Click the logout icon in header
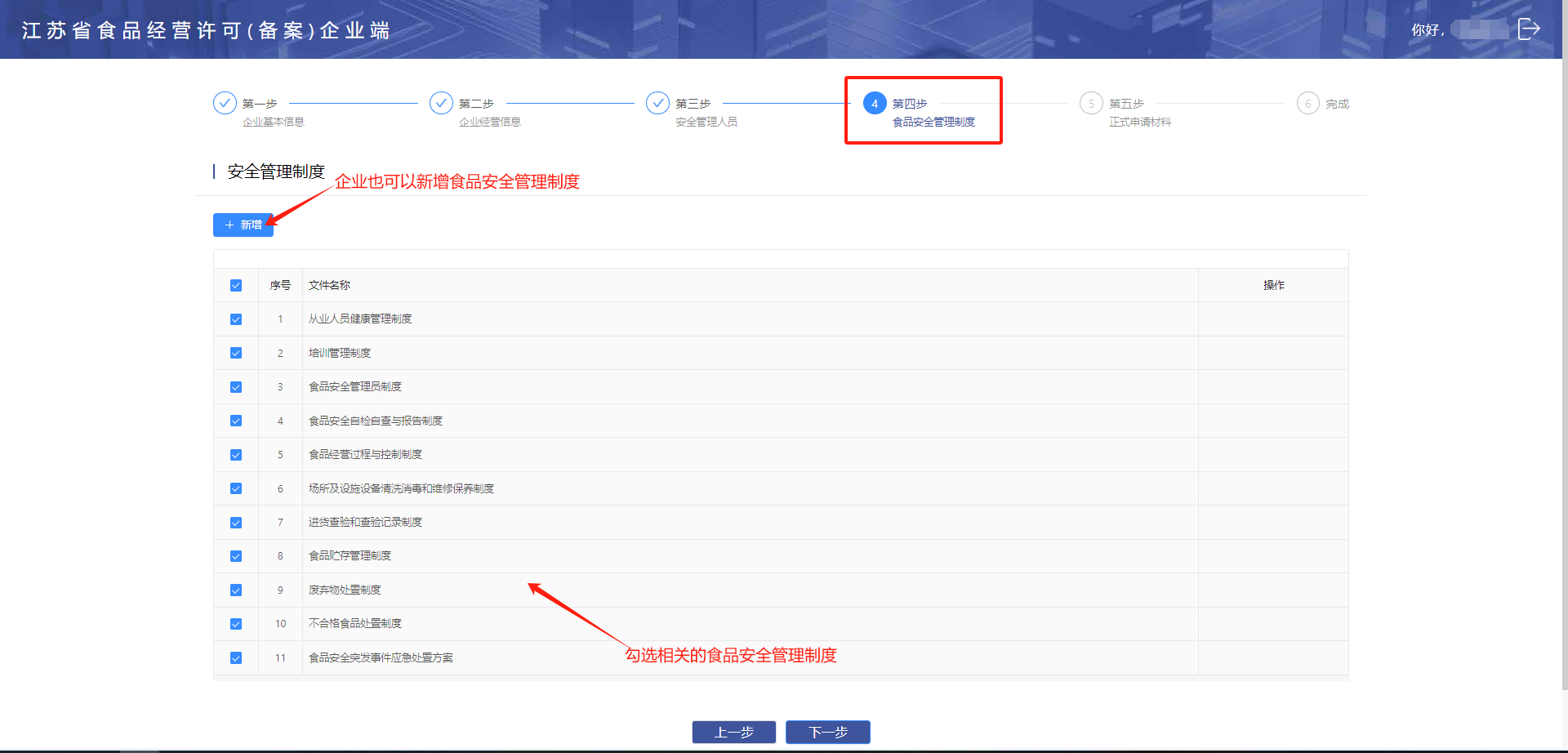The height and width of the screenshot is (753, 1568). coord(1528,29)
